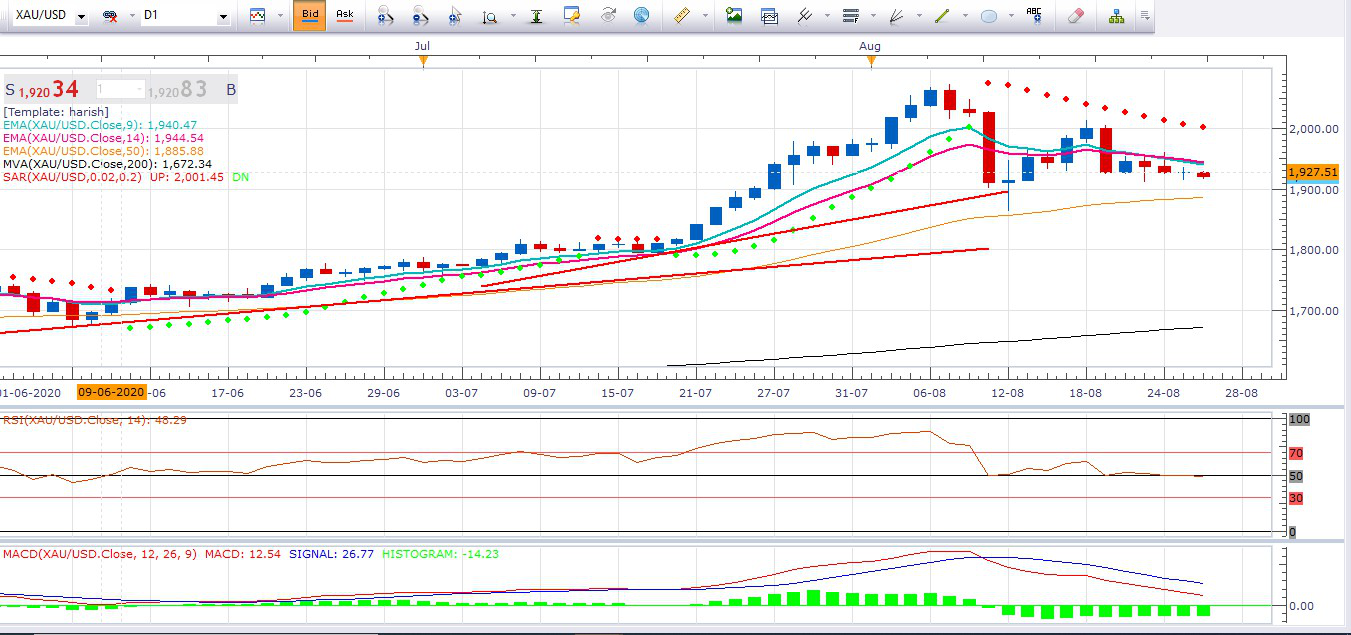This screenshot has height=635, width=1351.
Task: Click the RSI 50 level label
Action: coord(1296,476)
